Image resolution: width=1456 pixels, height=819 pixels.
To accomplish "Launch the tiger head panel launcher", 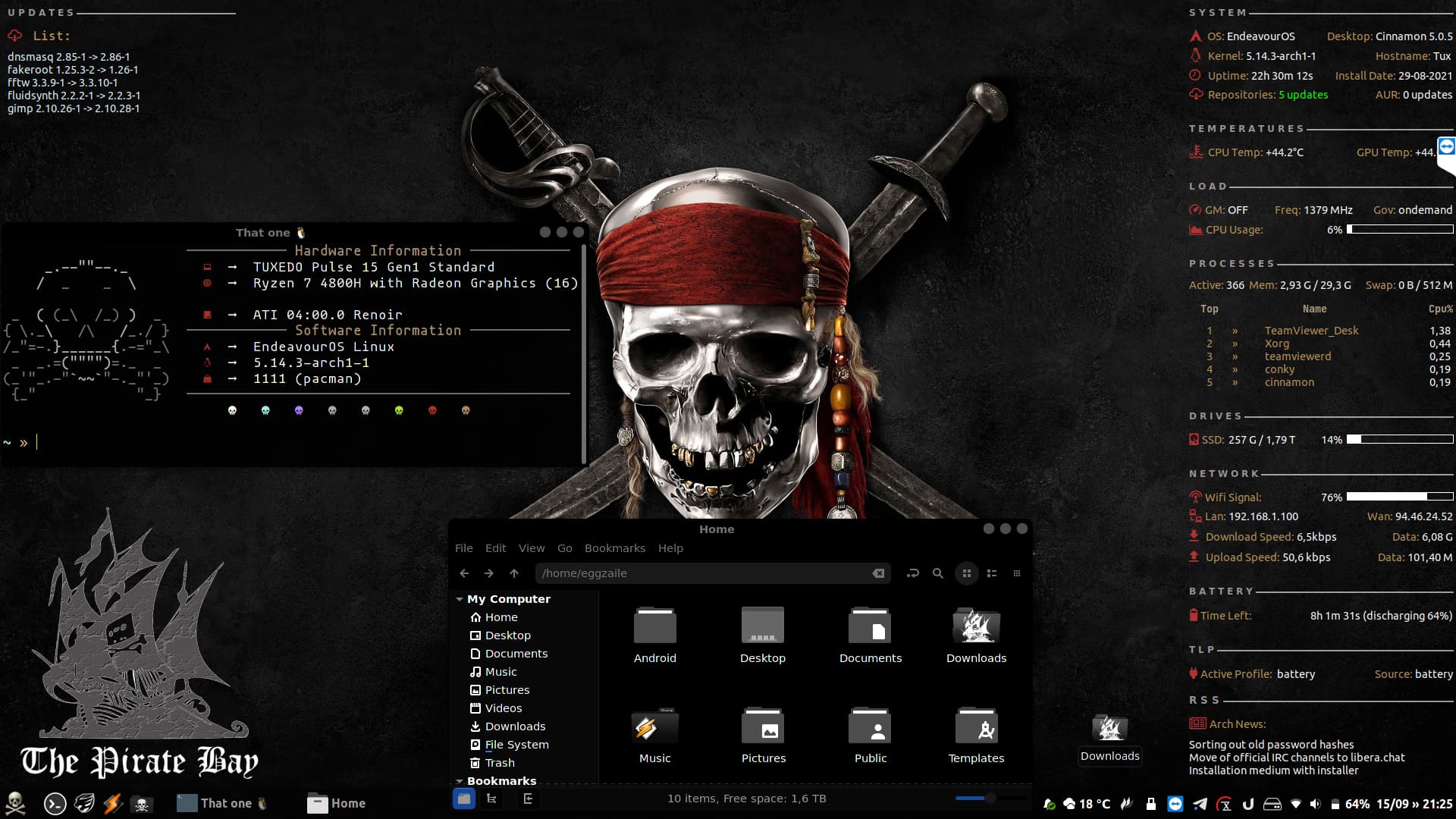I will click(84, 803).
